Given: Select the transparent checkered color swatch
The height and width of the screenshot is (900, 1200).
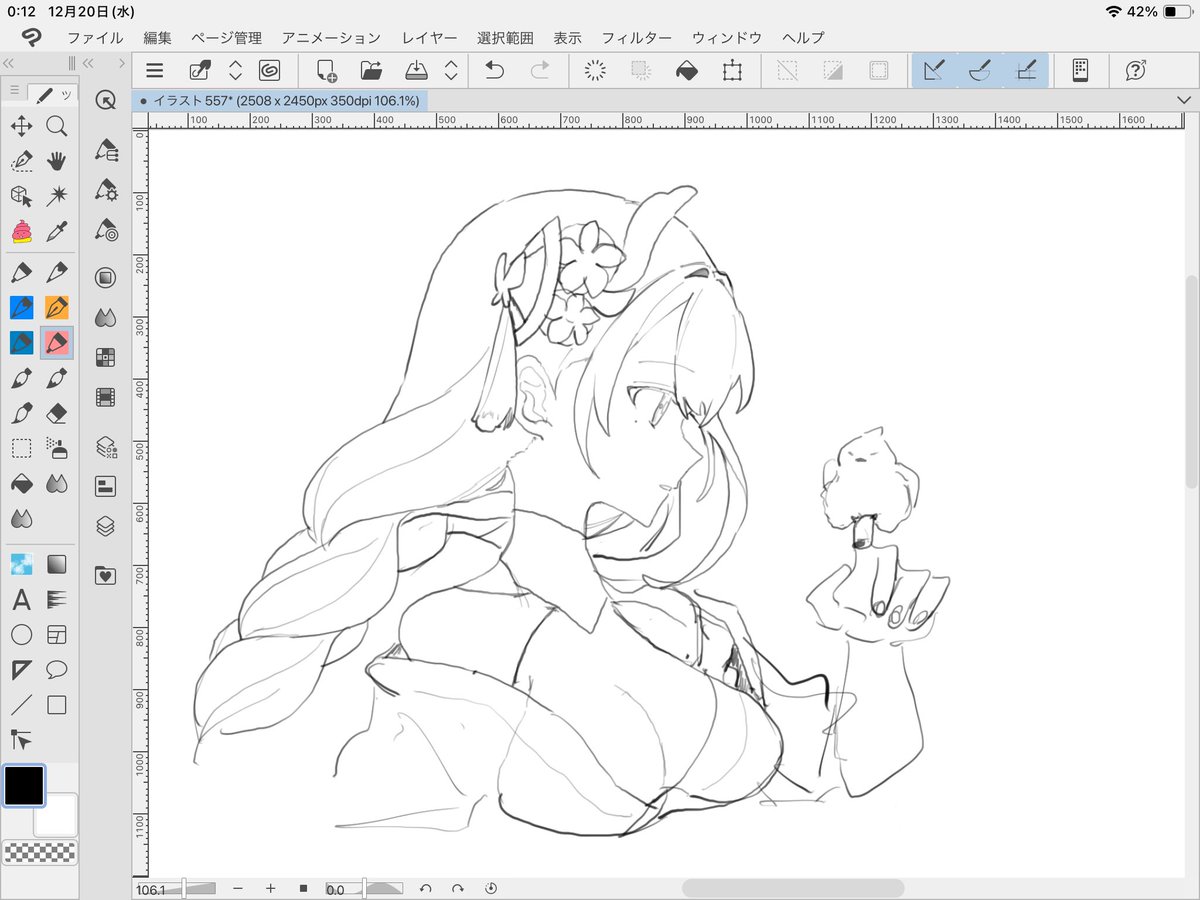Looking at the screenshot, I should (40, 852).
